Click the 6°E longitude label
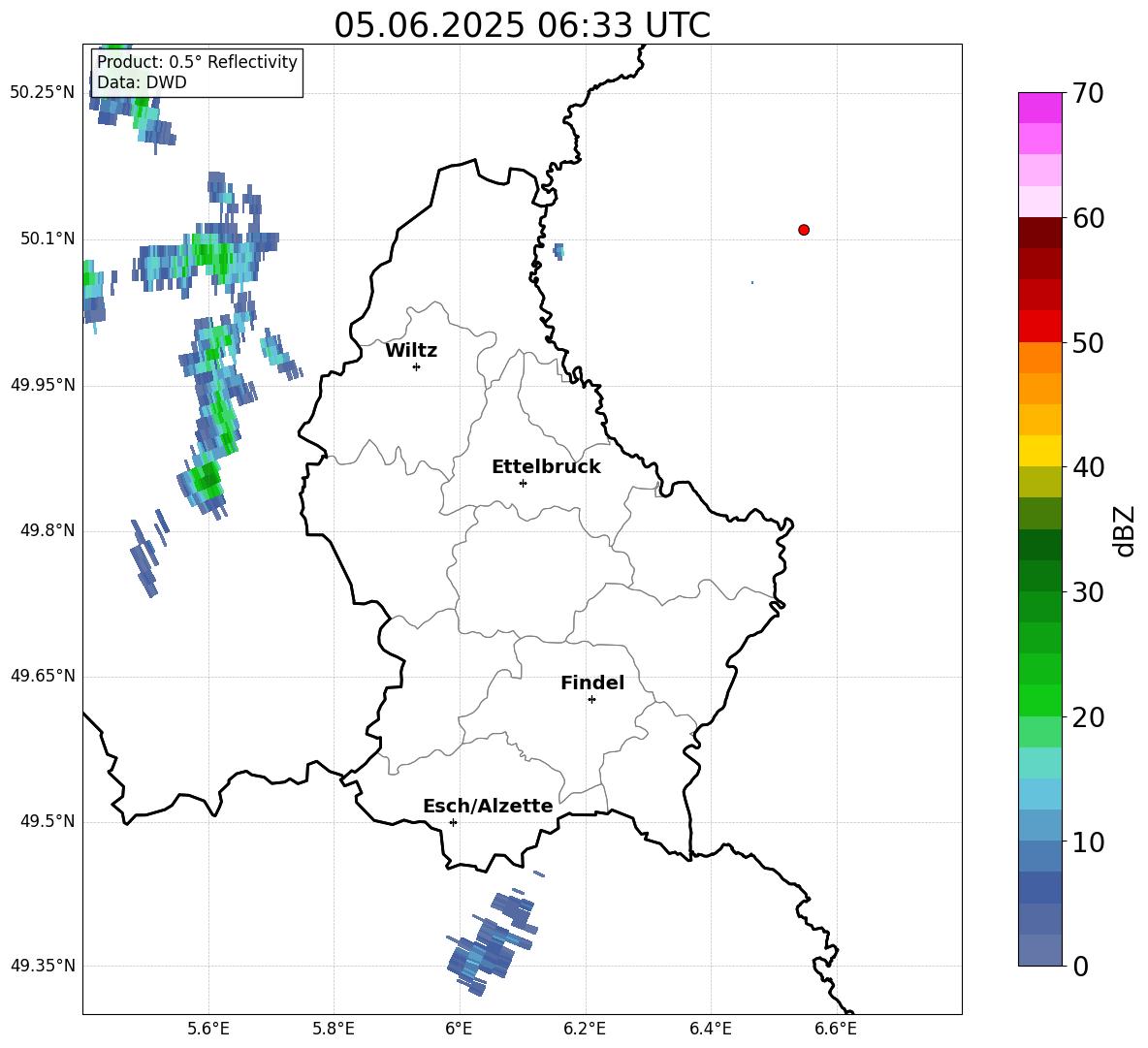The image size is (1148, 1048). pos(459,1030)
